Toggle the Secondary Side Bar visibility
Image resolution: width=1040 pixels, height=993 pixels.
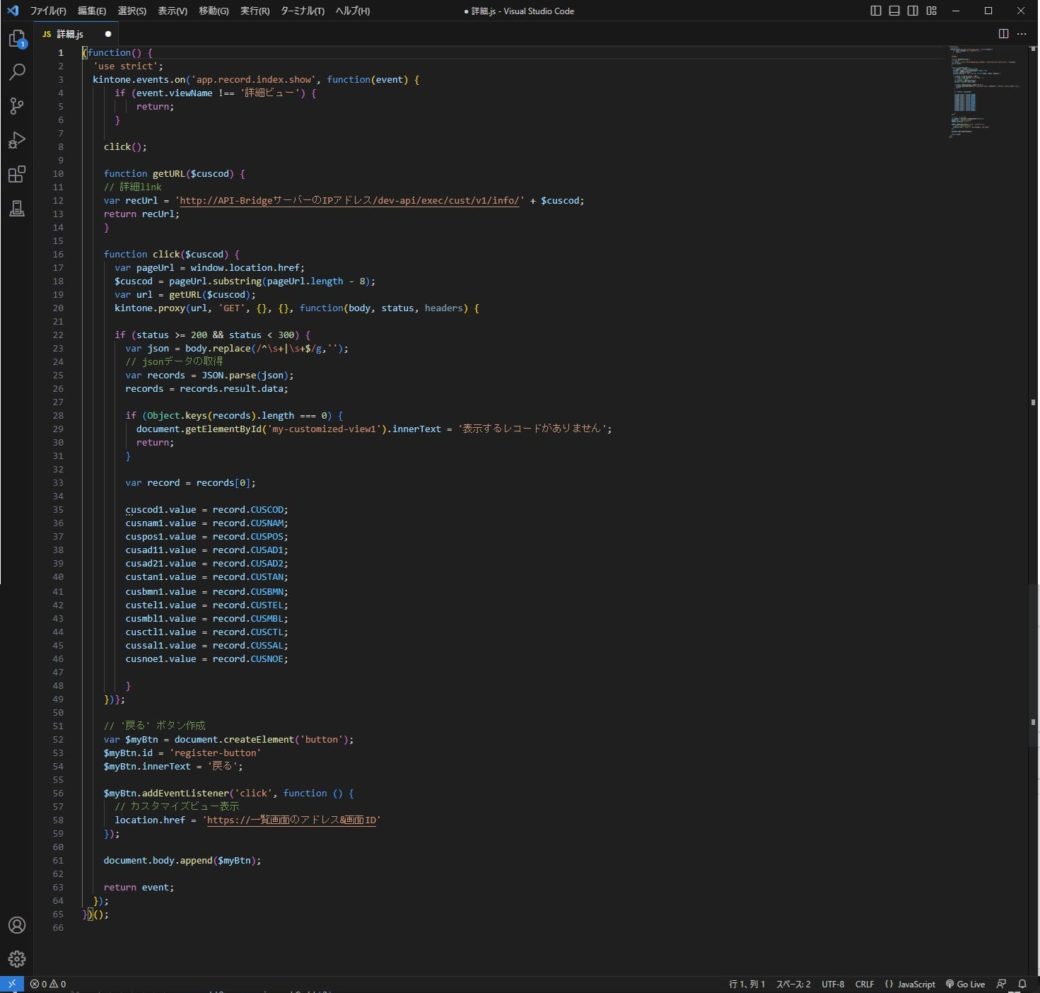pyautogui.click(x=912, y=10)
